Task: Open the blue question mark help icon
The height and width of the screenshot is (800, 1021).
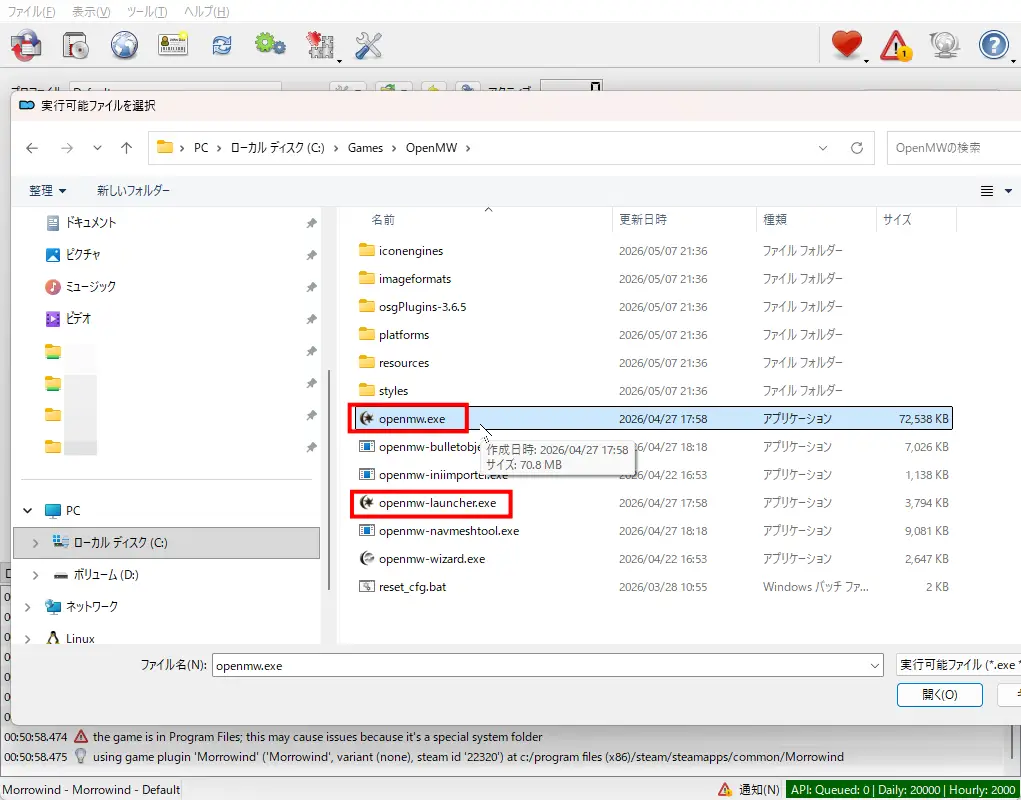Action: (x=994, y=46)
